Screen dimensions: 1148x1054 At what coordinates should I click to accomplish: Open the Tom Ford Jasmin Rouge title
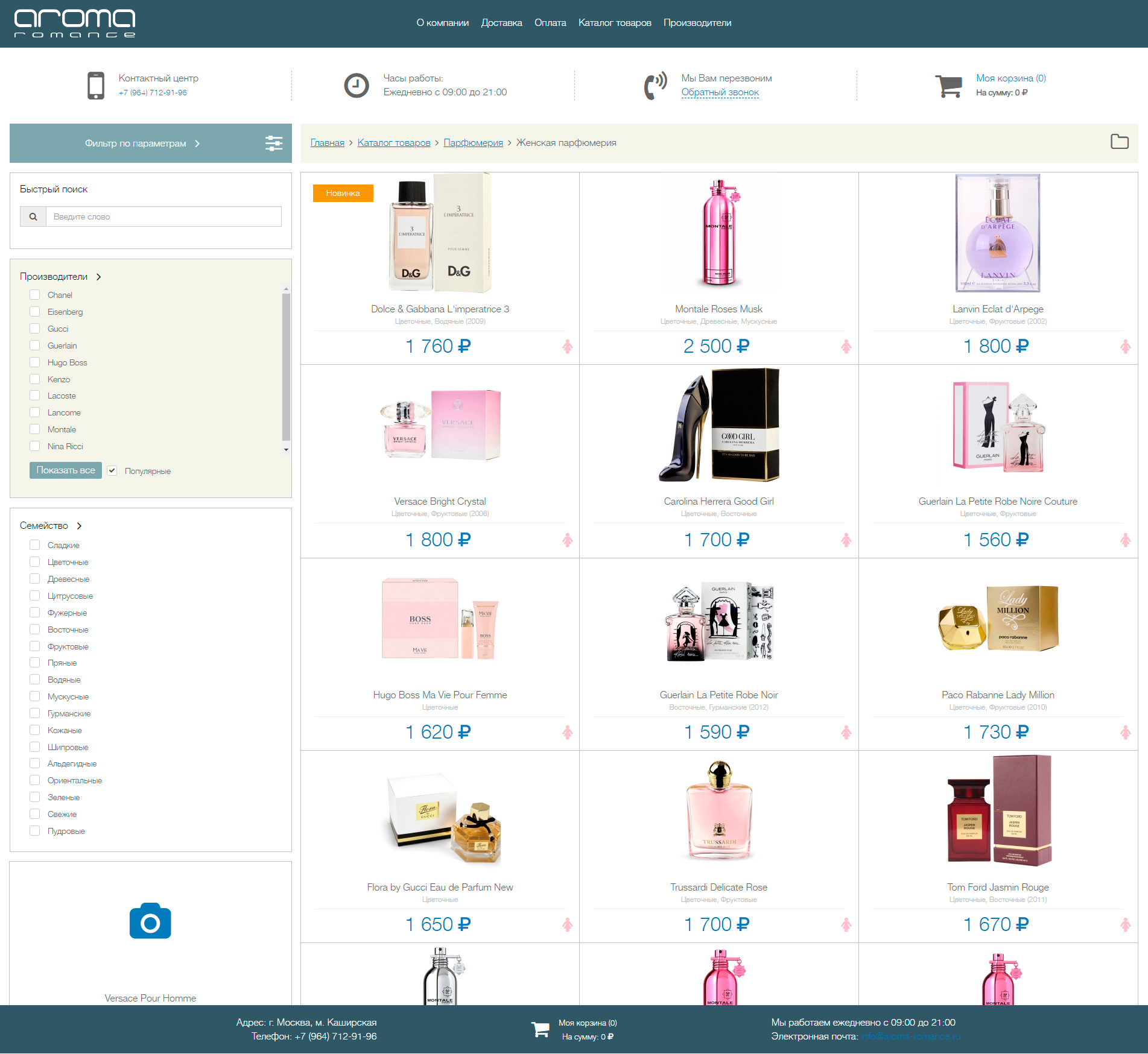pos(998,888)
